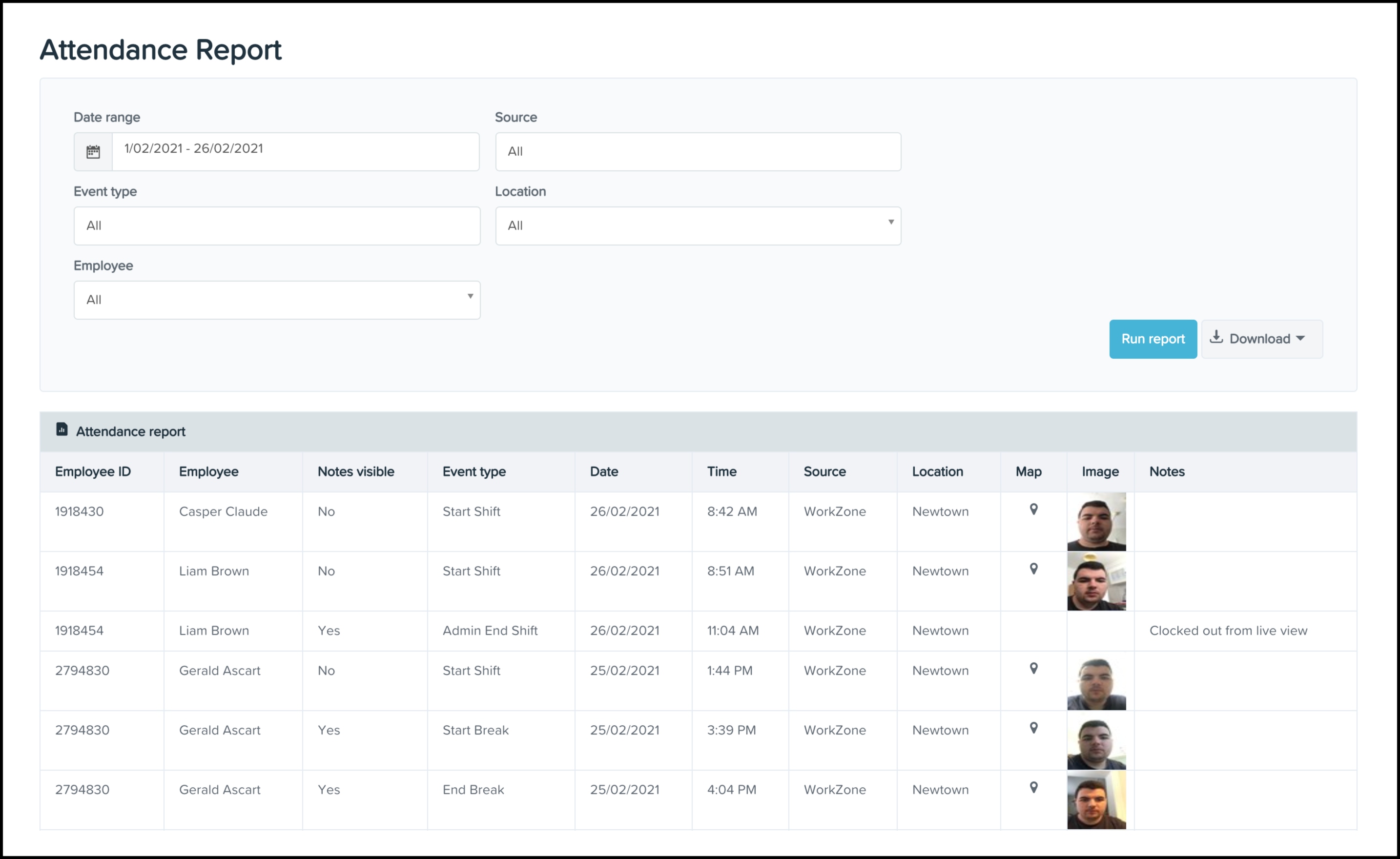Click the Attendance report chart file icon

62,429
